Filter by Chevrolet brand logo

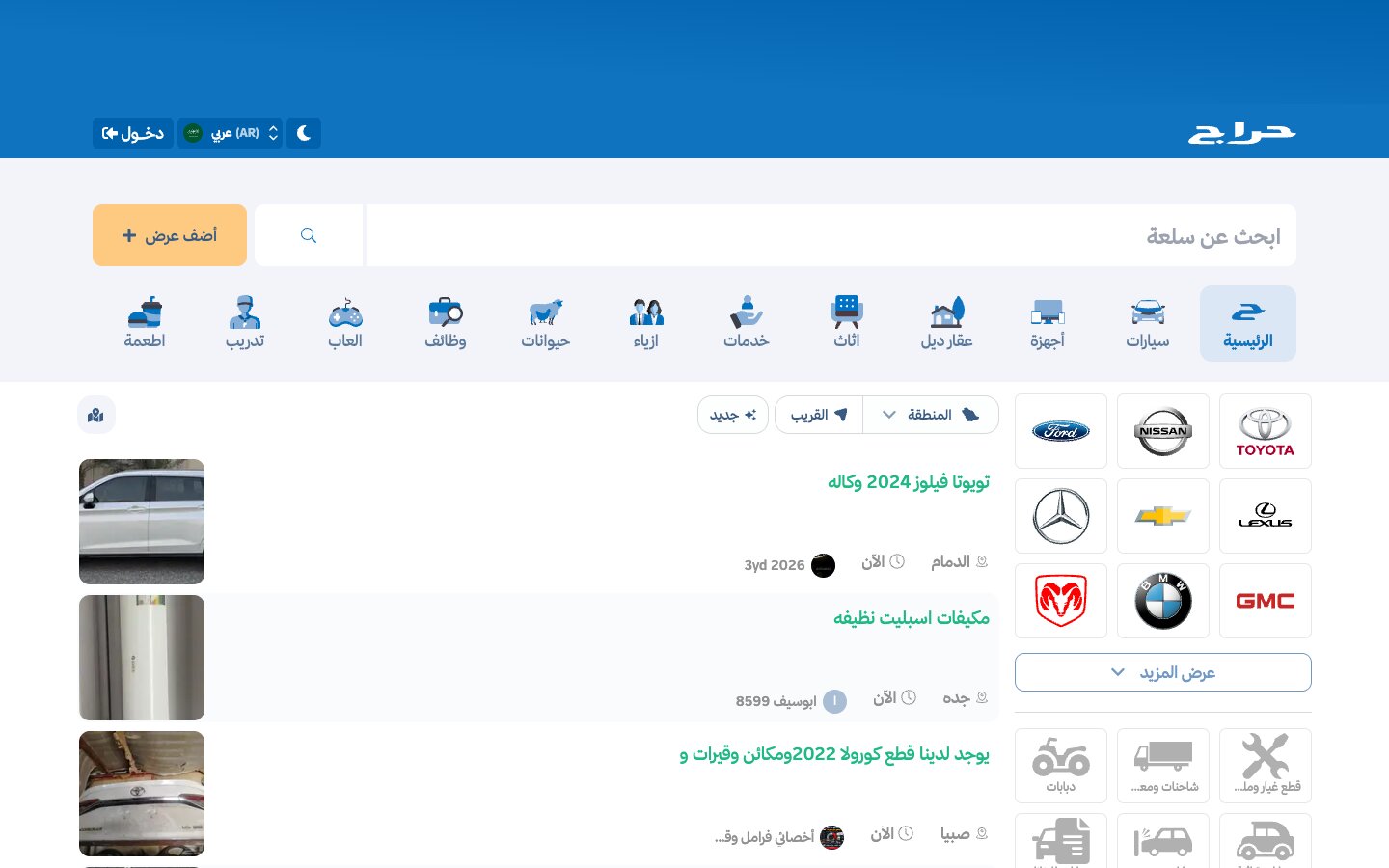pyautogui.click(x=1163, y=516)
